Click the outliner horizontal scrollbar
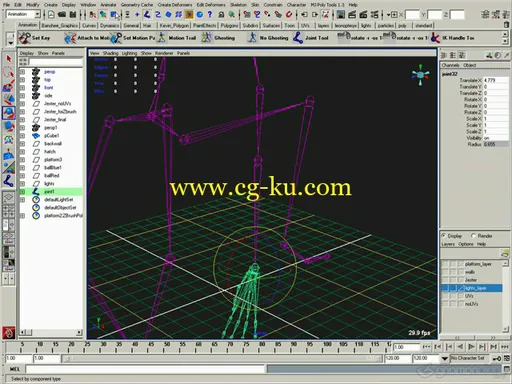This screenshot has height=384, width=512. pos(51,332)
